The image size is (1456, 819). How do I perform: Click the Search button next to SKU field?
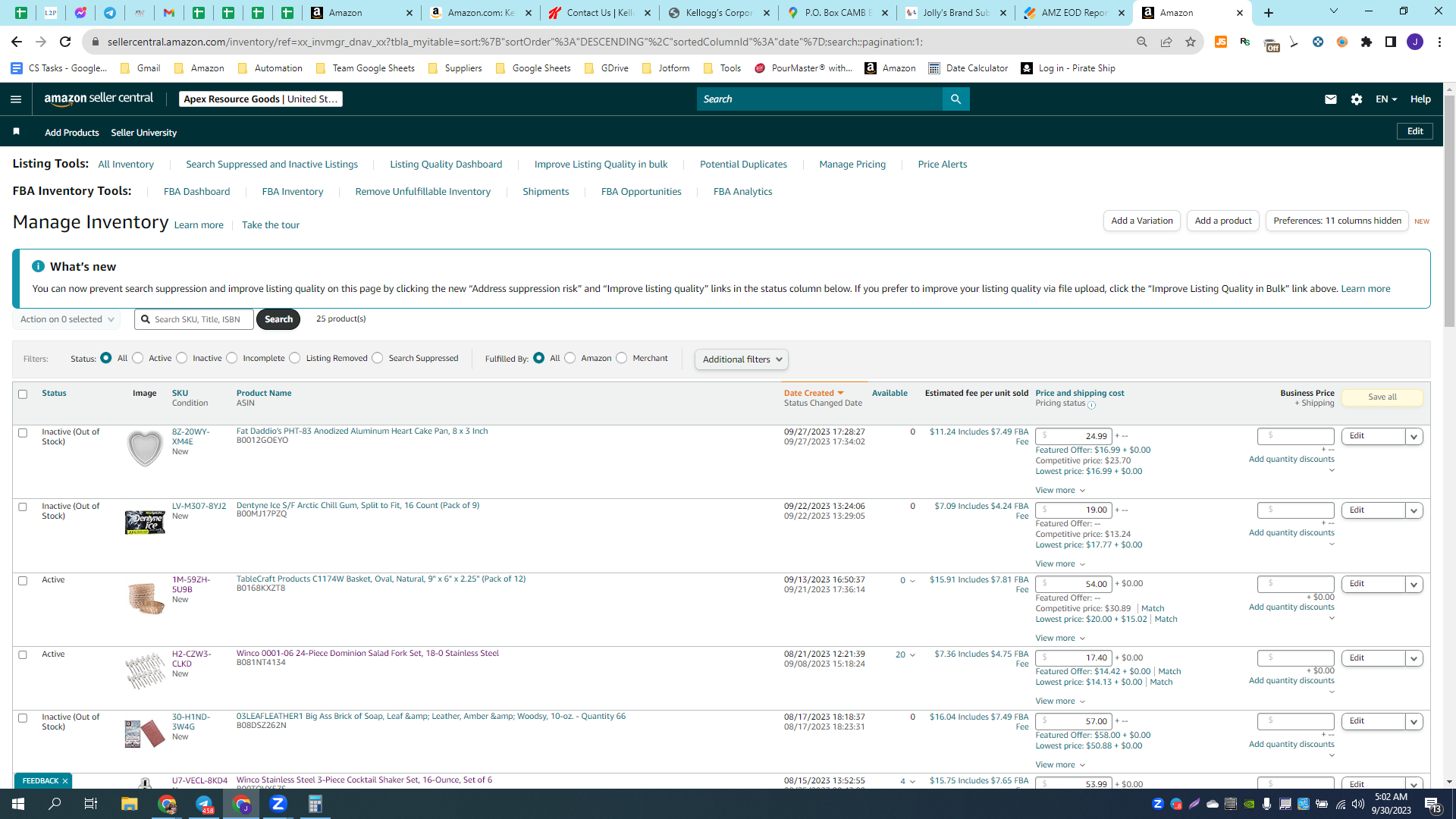coord(278,319)
